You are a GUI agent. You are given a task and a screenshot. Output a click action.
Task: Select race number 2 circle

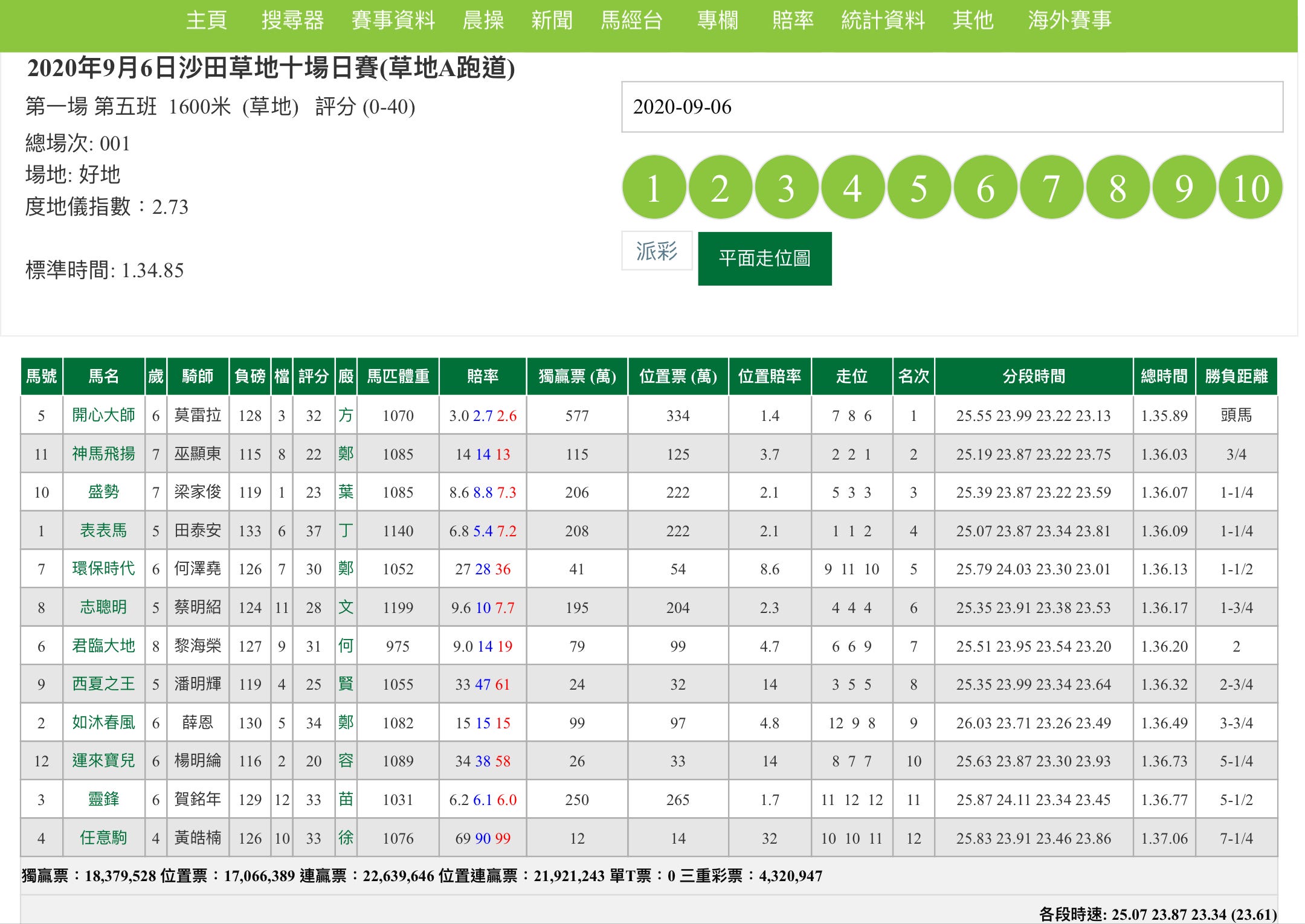(720, 188)
